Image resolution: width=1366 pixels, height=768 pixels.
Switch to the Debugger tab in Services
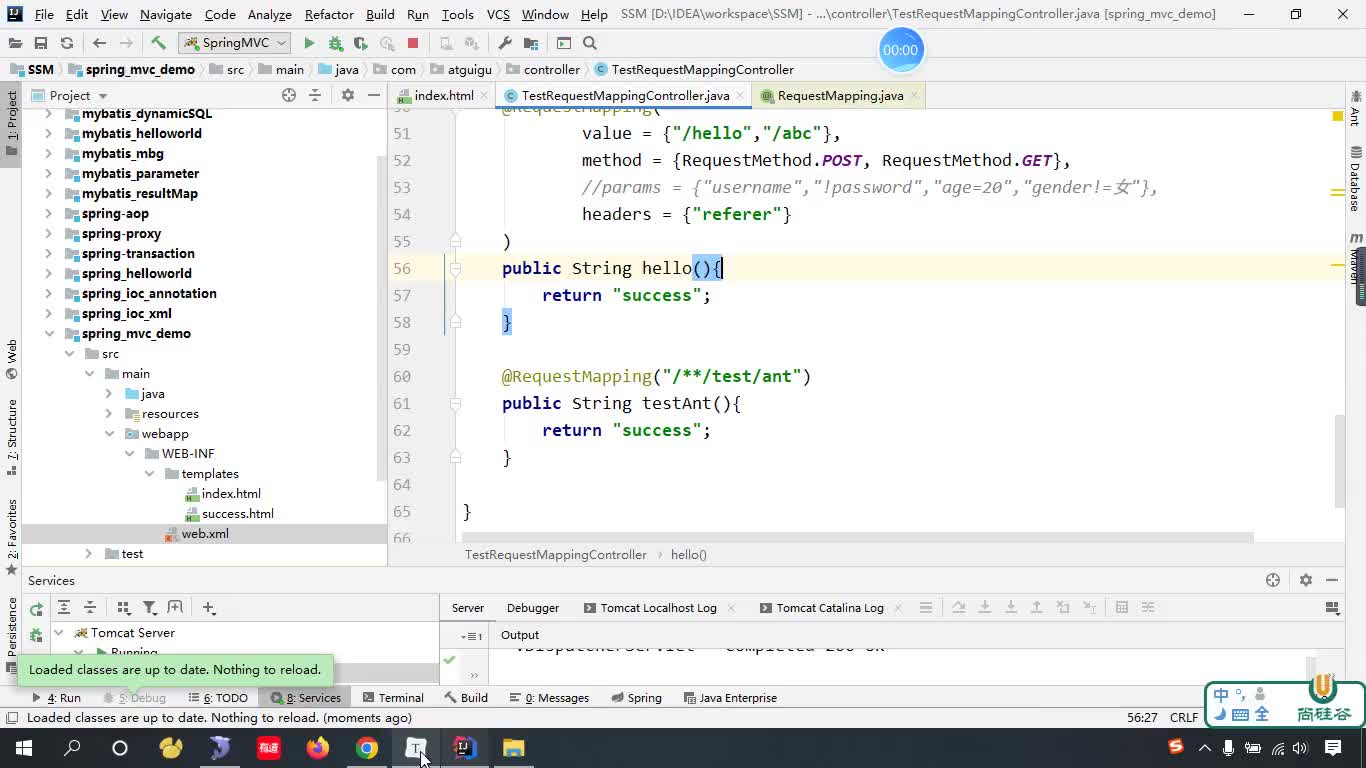pos(532,607)
